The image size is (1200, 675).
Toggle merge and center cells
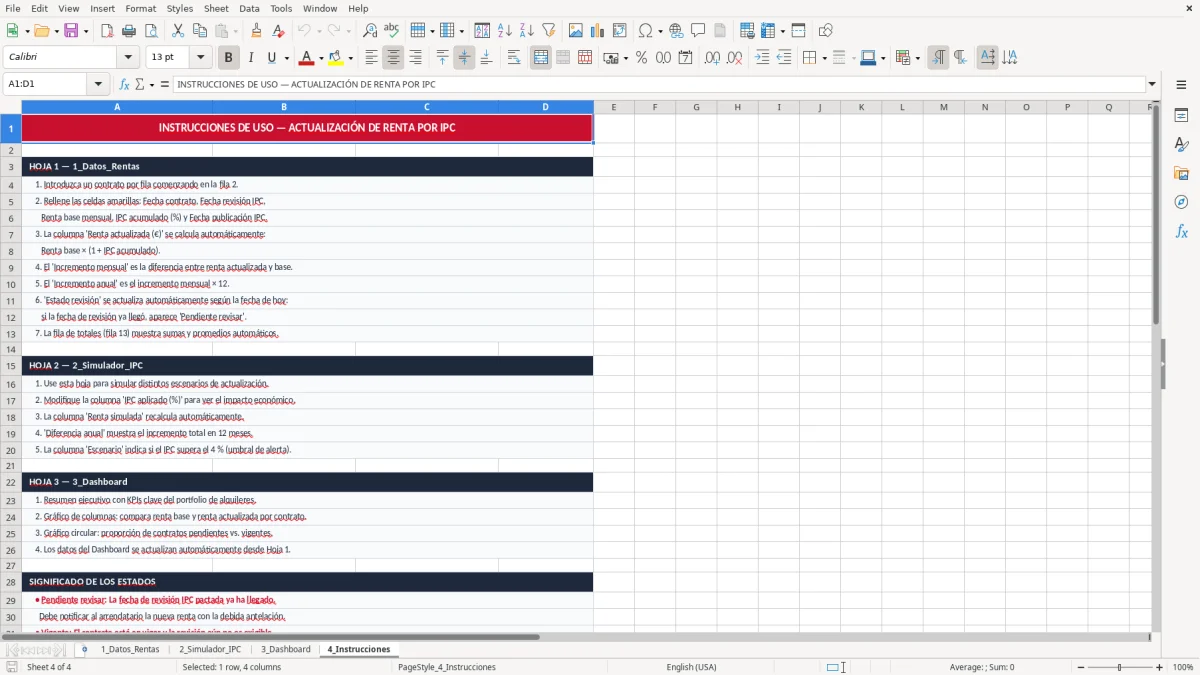click(541, 58)
